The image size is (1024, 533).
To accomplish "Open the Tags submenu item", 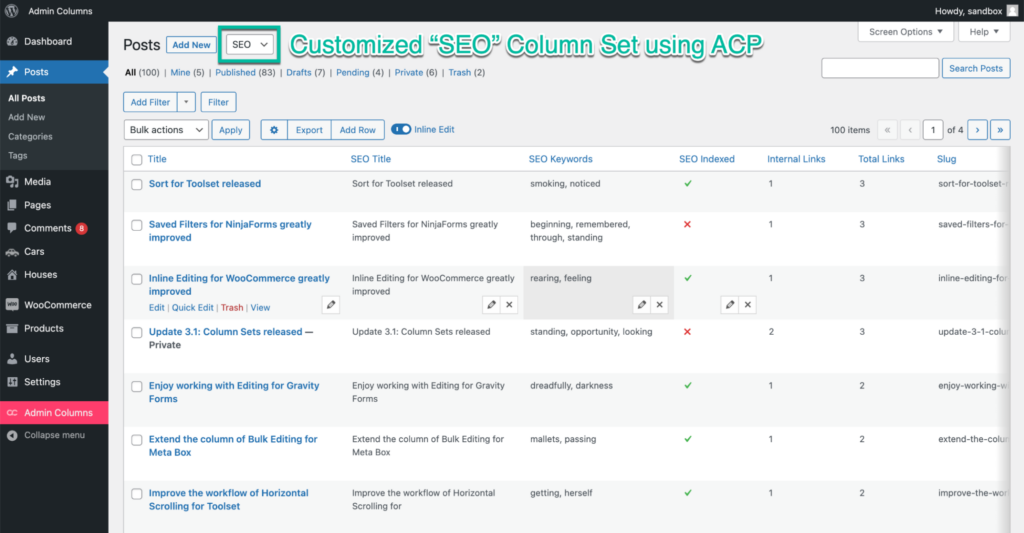I will (x=18, y=155).
